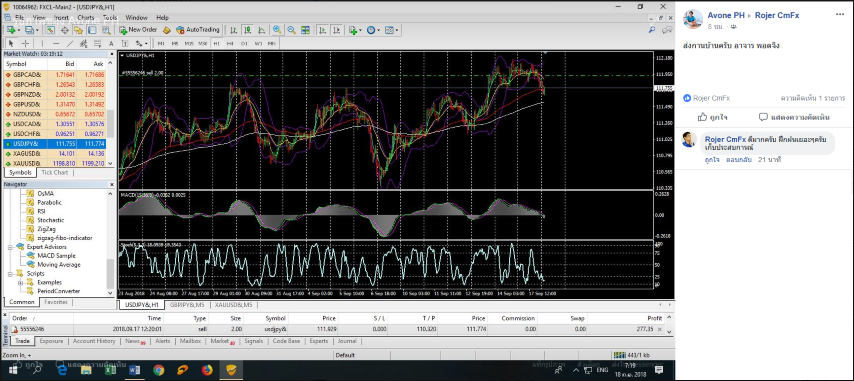
Task: Click the New Order button
Action: pos(138,30)
